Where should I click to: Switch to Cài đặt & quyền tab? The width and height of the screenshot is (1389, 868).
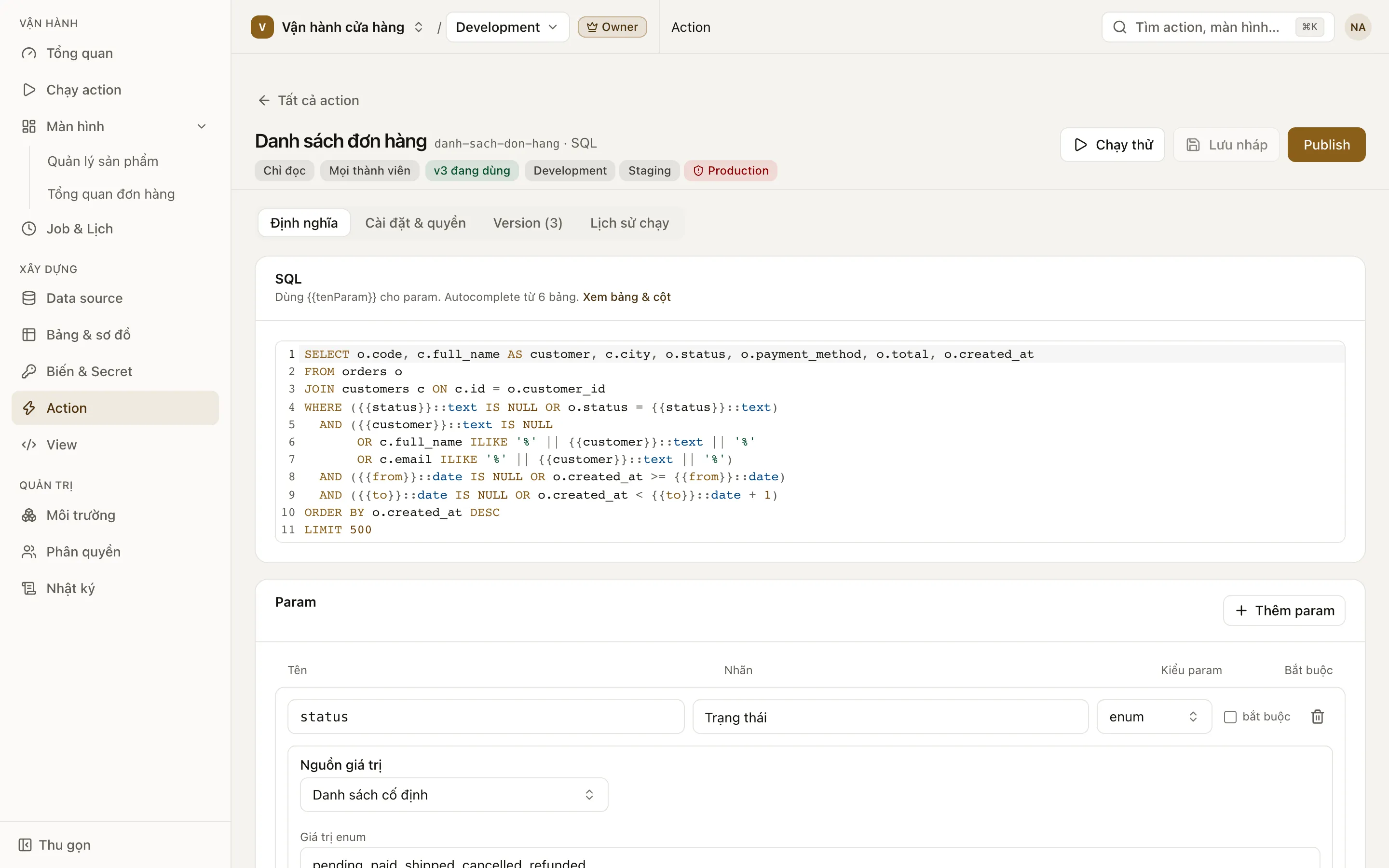pos(416,223)
